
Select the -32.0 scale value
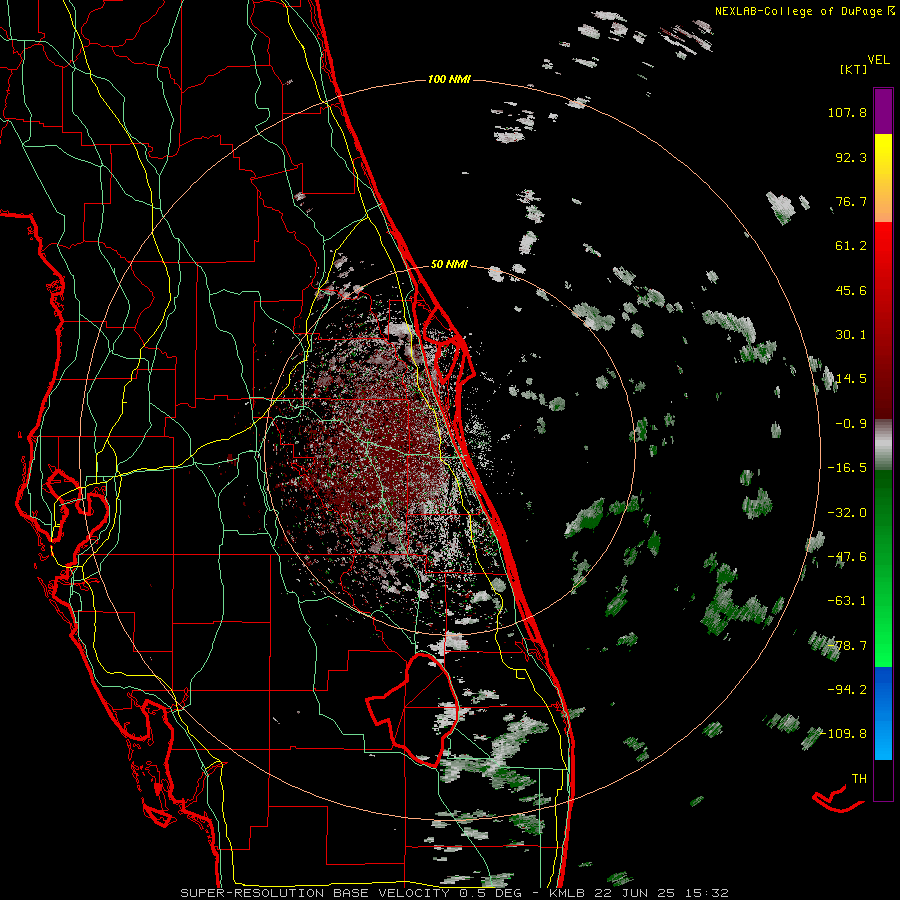tap(847, 513)
